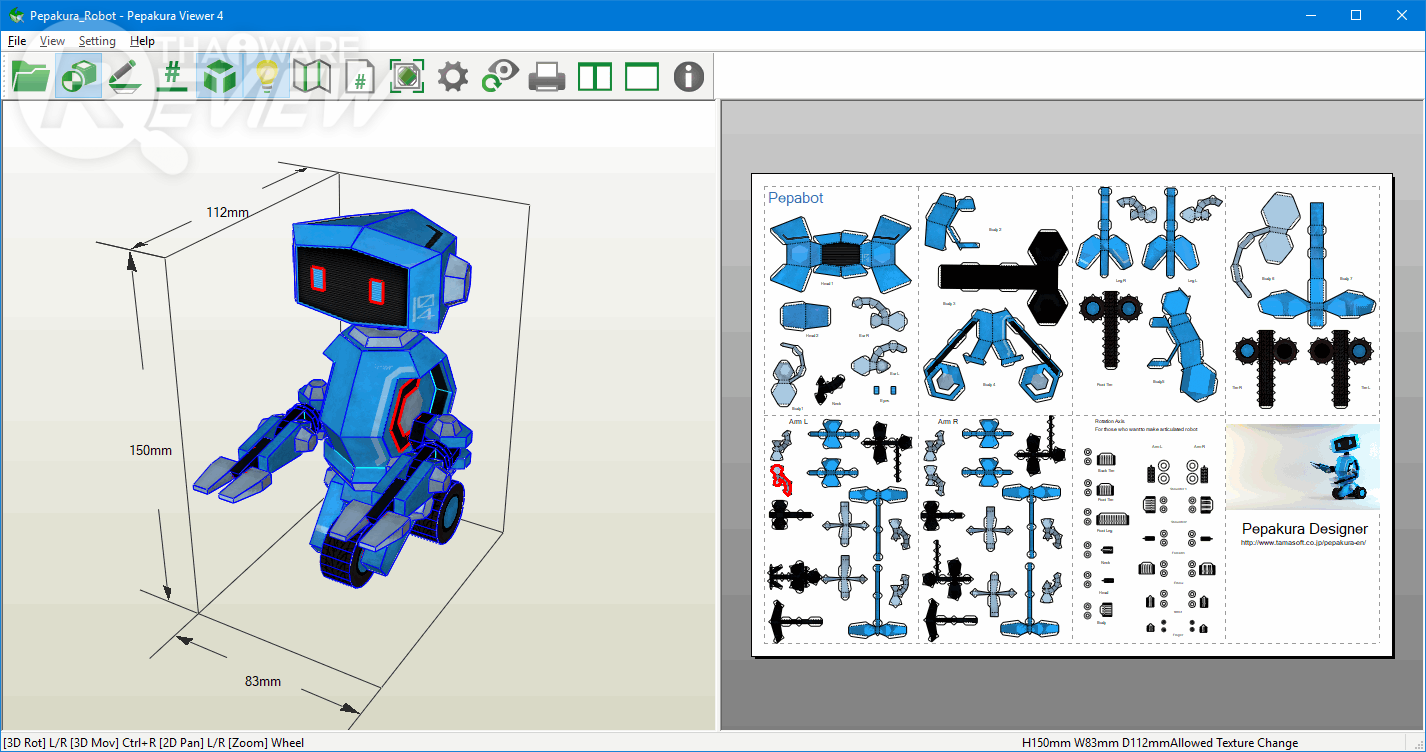1426x752 pixels.
Task: Click the tamasoft.co.jp link on pattern sheet
Action: (x=1302, y=543)
